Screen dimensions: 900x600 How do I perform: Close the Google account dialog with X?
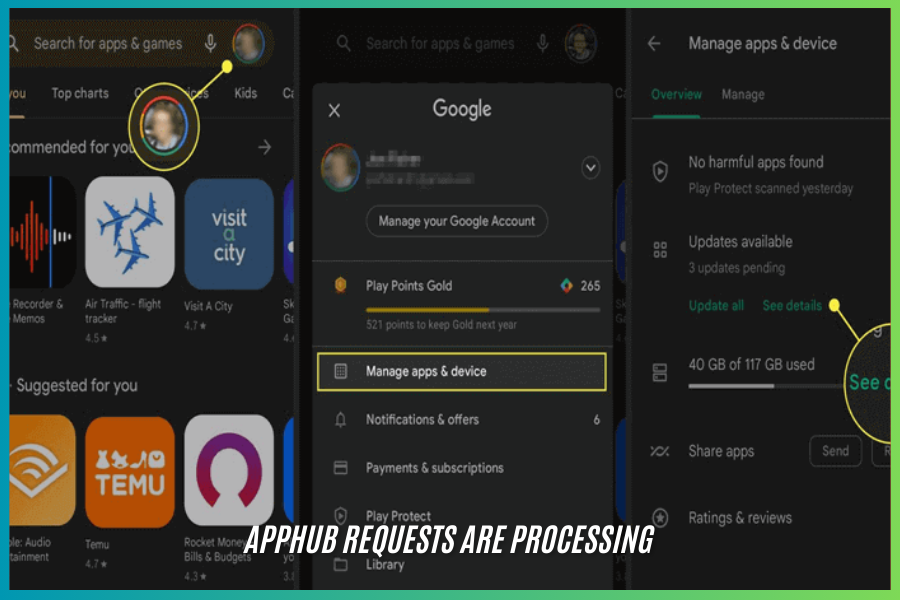tap(335, 110)
